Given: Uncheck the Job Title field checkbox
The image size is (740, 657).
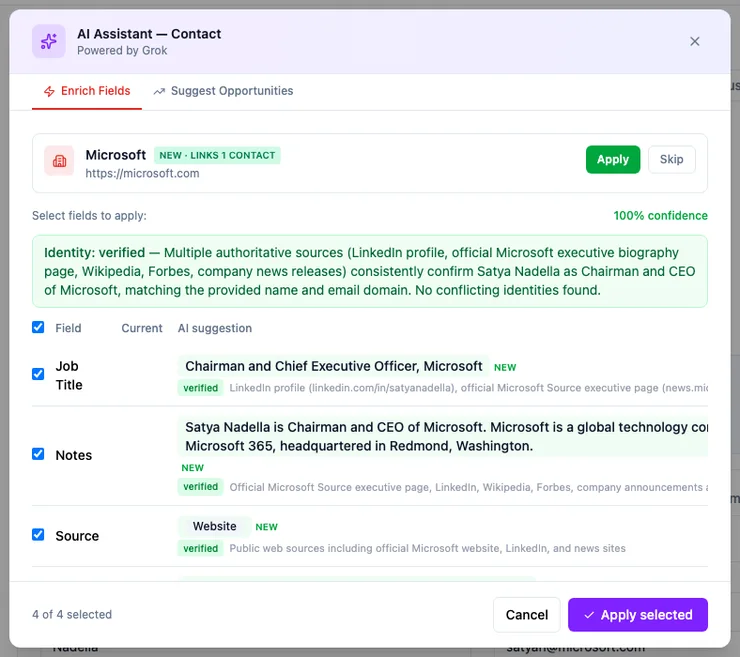Looking at the screenshot, I should click(x=38, y=374).
